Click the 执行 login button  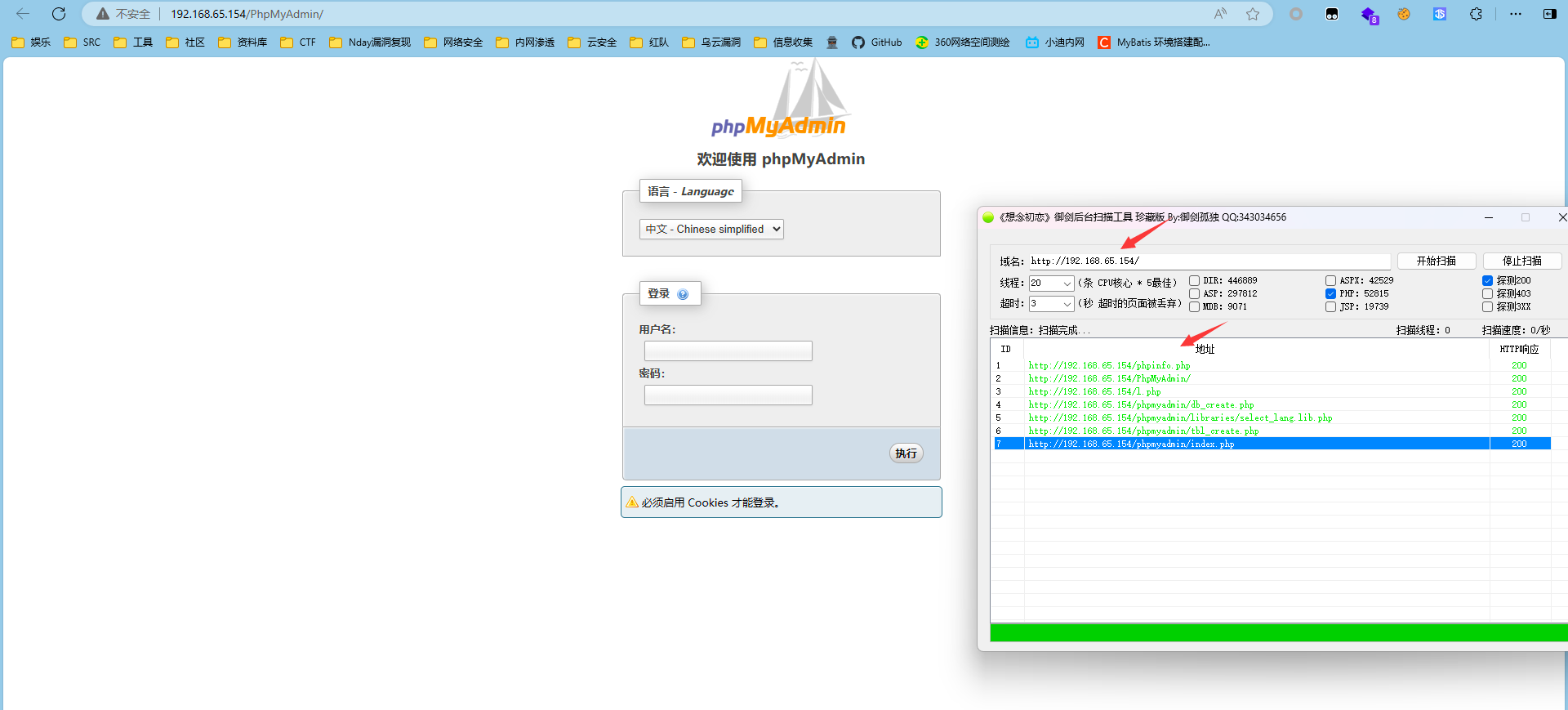pos(906,453)
